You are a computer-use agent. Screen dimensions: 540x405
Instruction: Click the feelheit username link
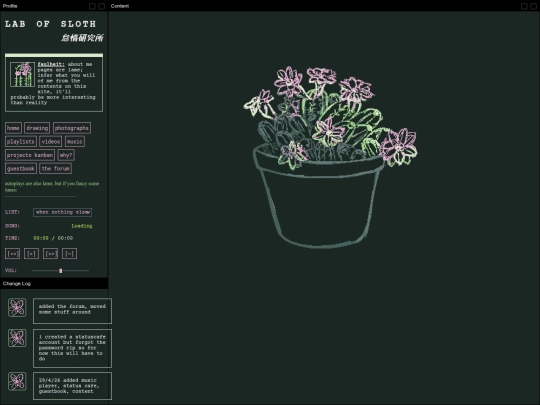tap(51, 64)
